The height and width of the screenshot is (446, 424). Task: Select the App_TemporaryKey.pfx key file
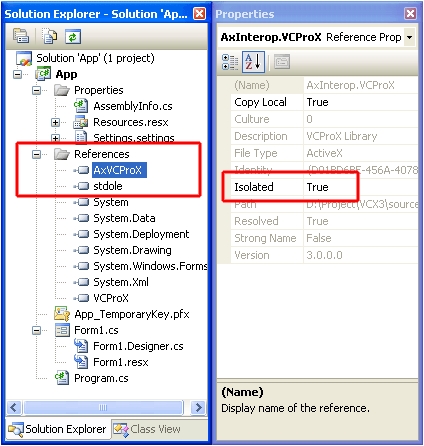coord(131,314)
